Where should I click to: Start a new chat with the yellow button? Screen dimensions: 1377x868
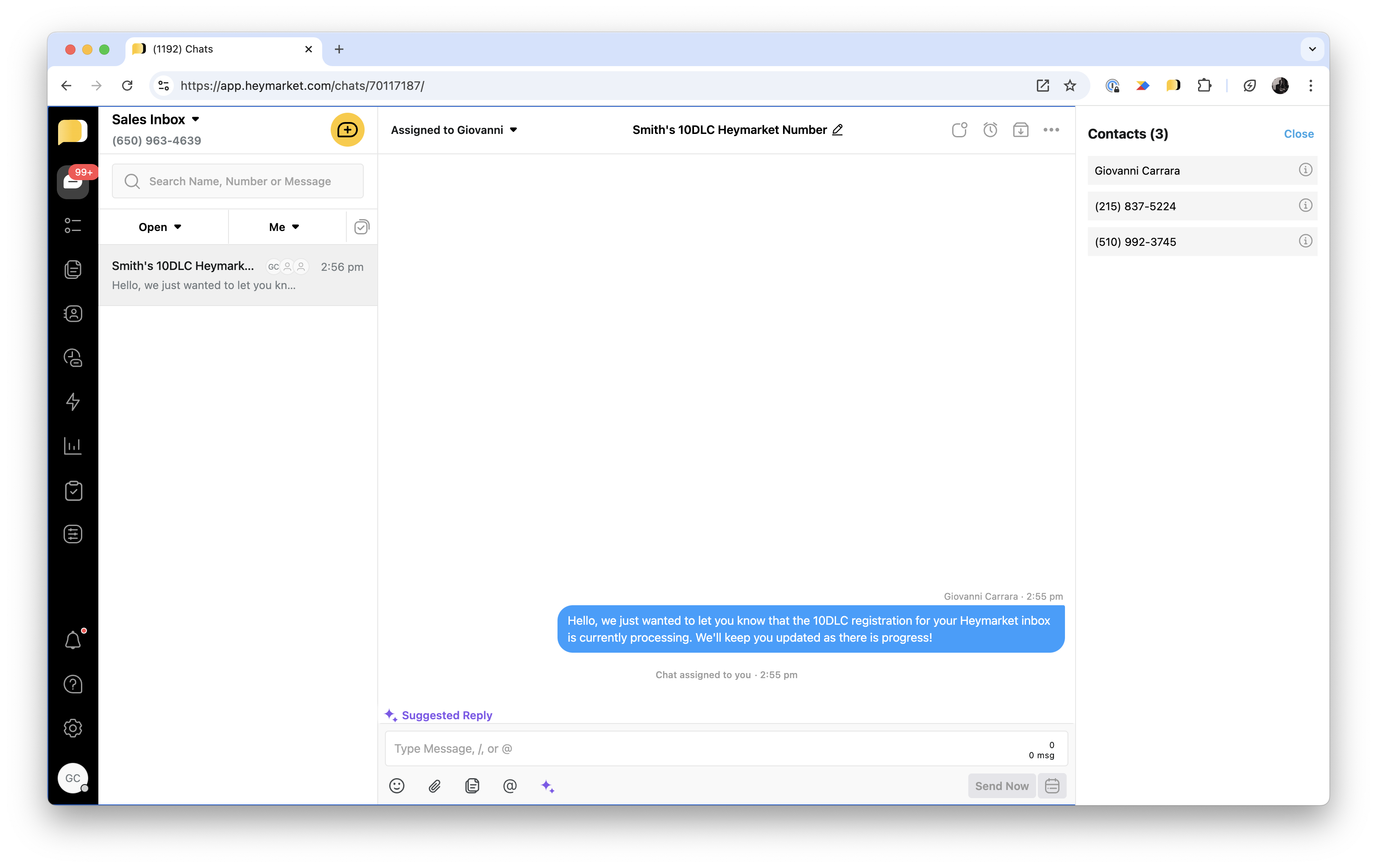pos(347,130)
